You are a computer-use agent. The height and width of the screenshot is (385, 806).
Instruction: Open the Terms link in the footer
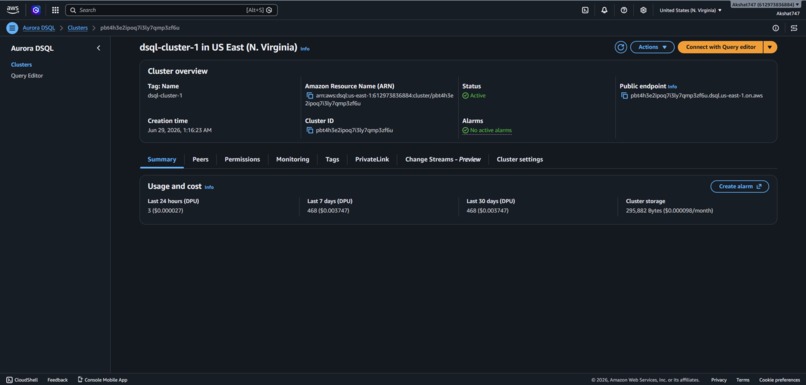point(743,380)
